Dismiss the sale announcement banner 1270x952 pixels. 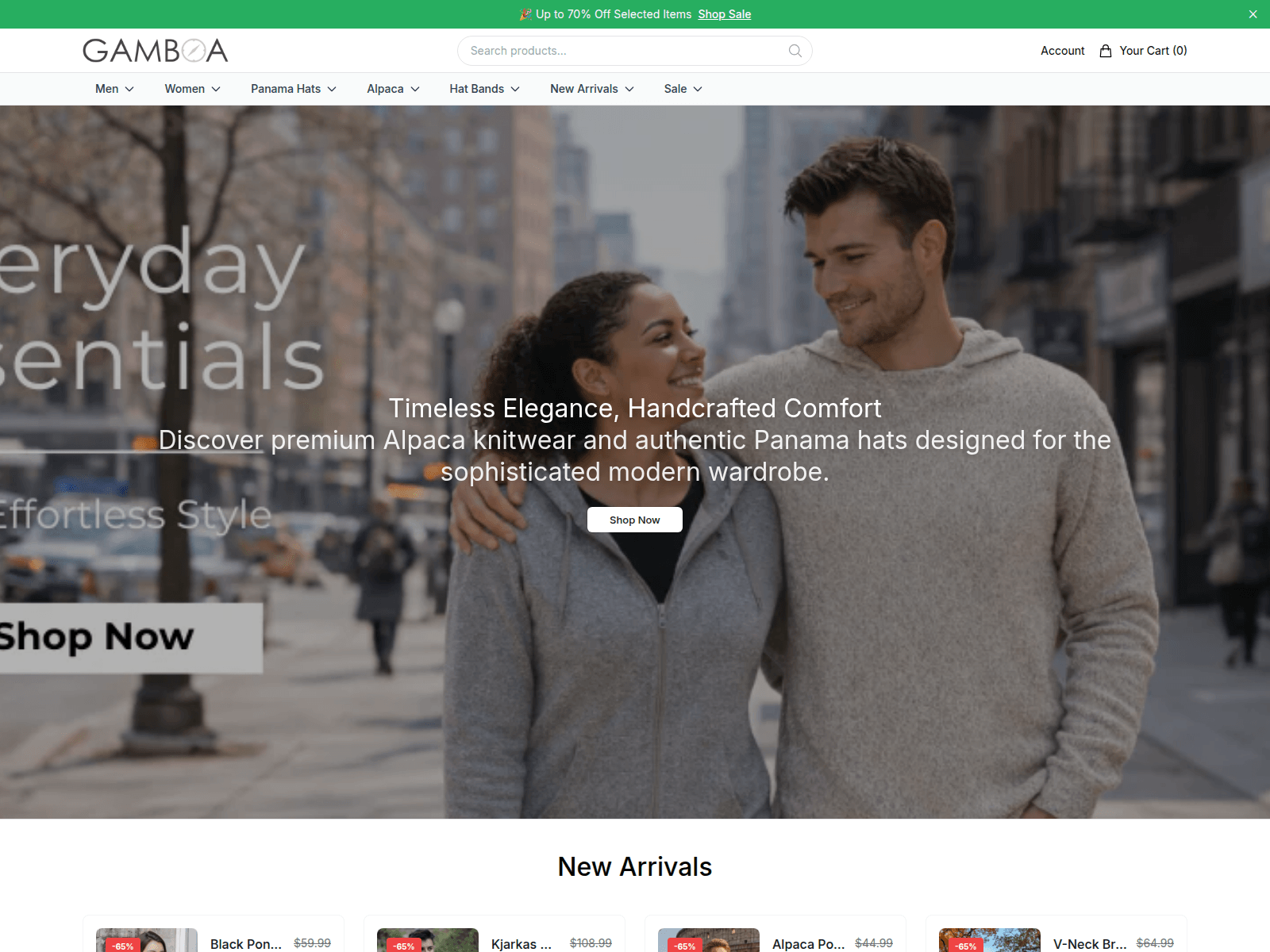pyautogui.click(x=1253, y=14)
